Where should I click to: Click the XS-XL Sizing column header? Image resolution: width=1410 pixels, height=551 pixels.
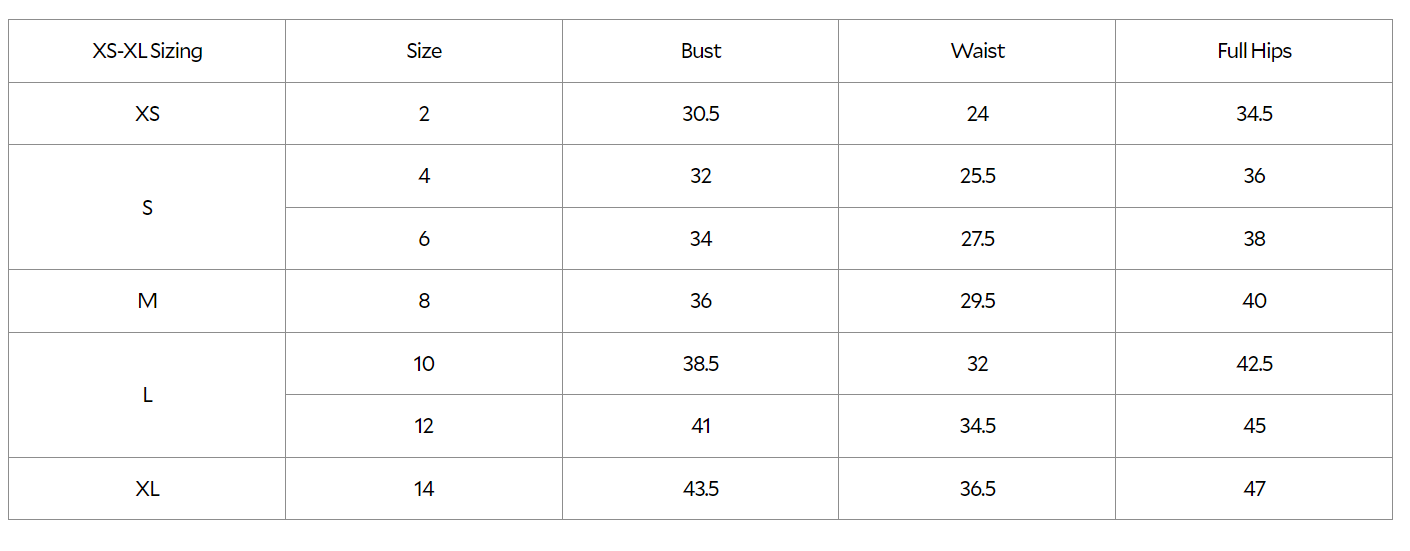point(147,51)
